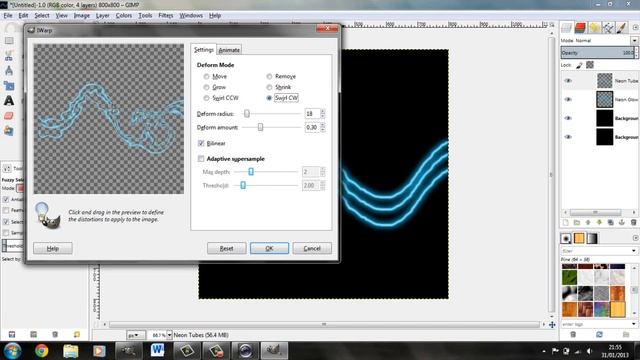Viewport: 640px width, 360px height.
Task: Switch to Patterns tab in lower dock
Action: coord(579,238)
